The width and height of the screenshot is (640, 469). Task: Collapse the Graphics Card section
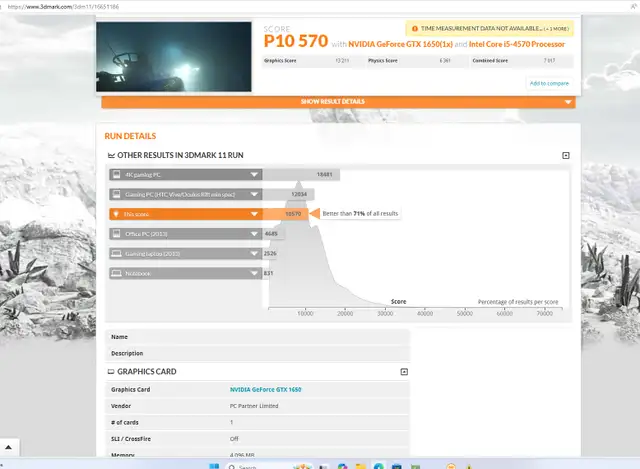pyautogui.click(x=404, y=372)
